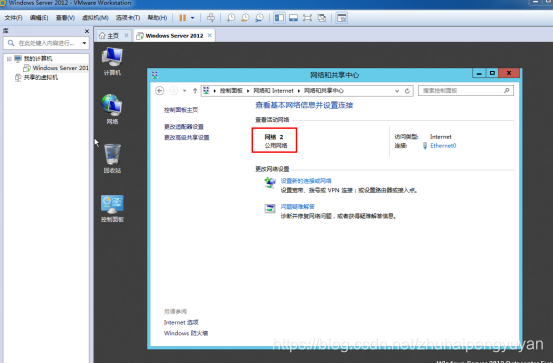Pause the virtual machine with orange pause icon

coord(182,18)
